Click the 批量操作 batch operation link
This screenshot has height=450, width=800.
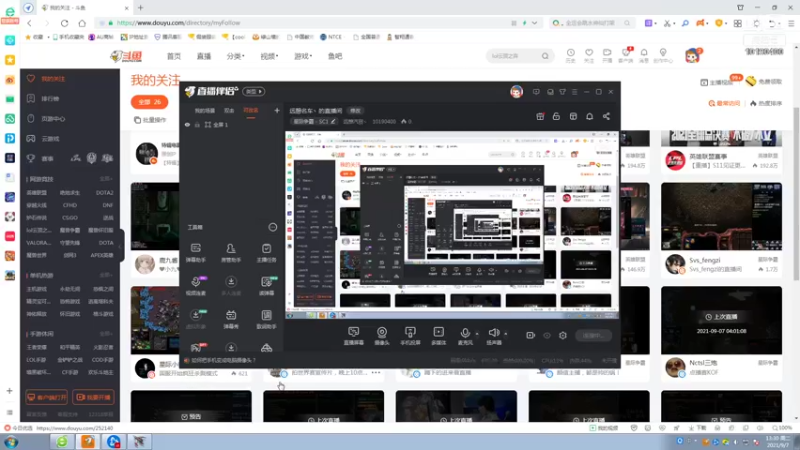(x=151, y=120)
